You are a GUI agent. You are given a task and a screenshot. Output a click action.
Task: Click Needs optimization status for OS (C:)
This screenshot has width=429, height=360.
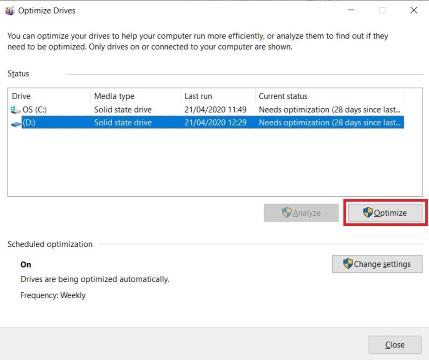coord(330,110)
